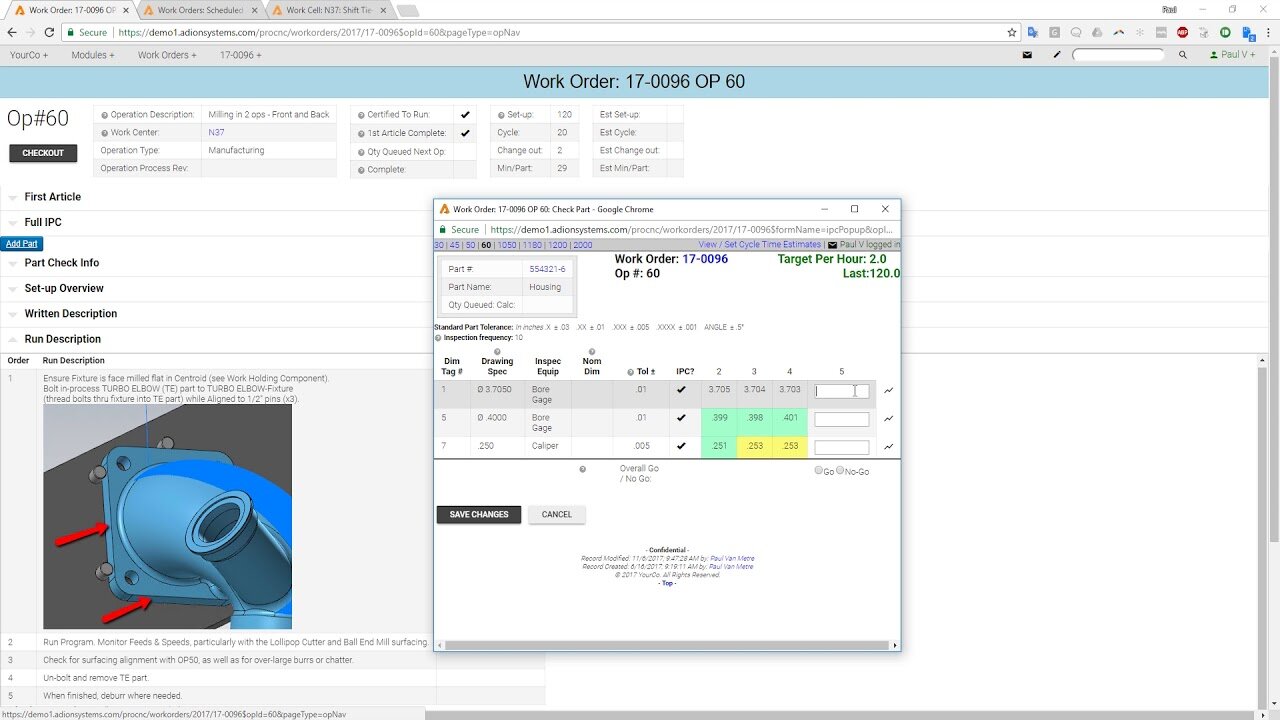Switch to Work Orders: Scheduled tab

click(200, 10)
